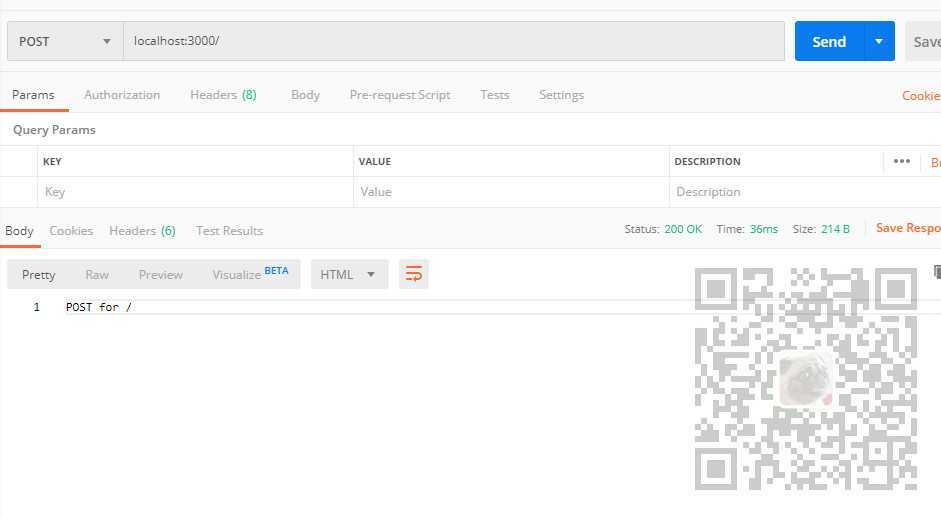This screenshot has height=518, width=941.
Task: Click the Save button
Action: 925,41
